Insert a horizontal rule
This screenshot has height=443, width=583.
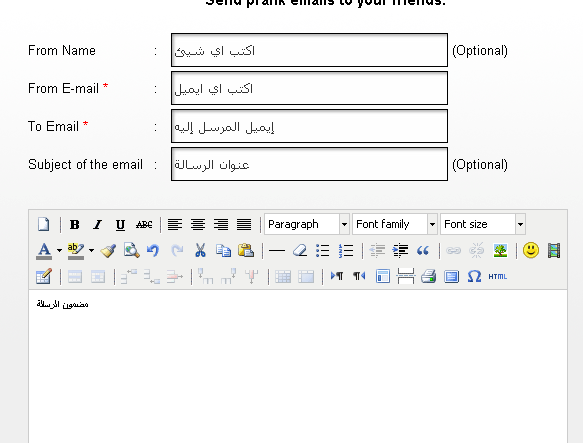(x=277, y=250)
